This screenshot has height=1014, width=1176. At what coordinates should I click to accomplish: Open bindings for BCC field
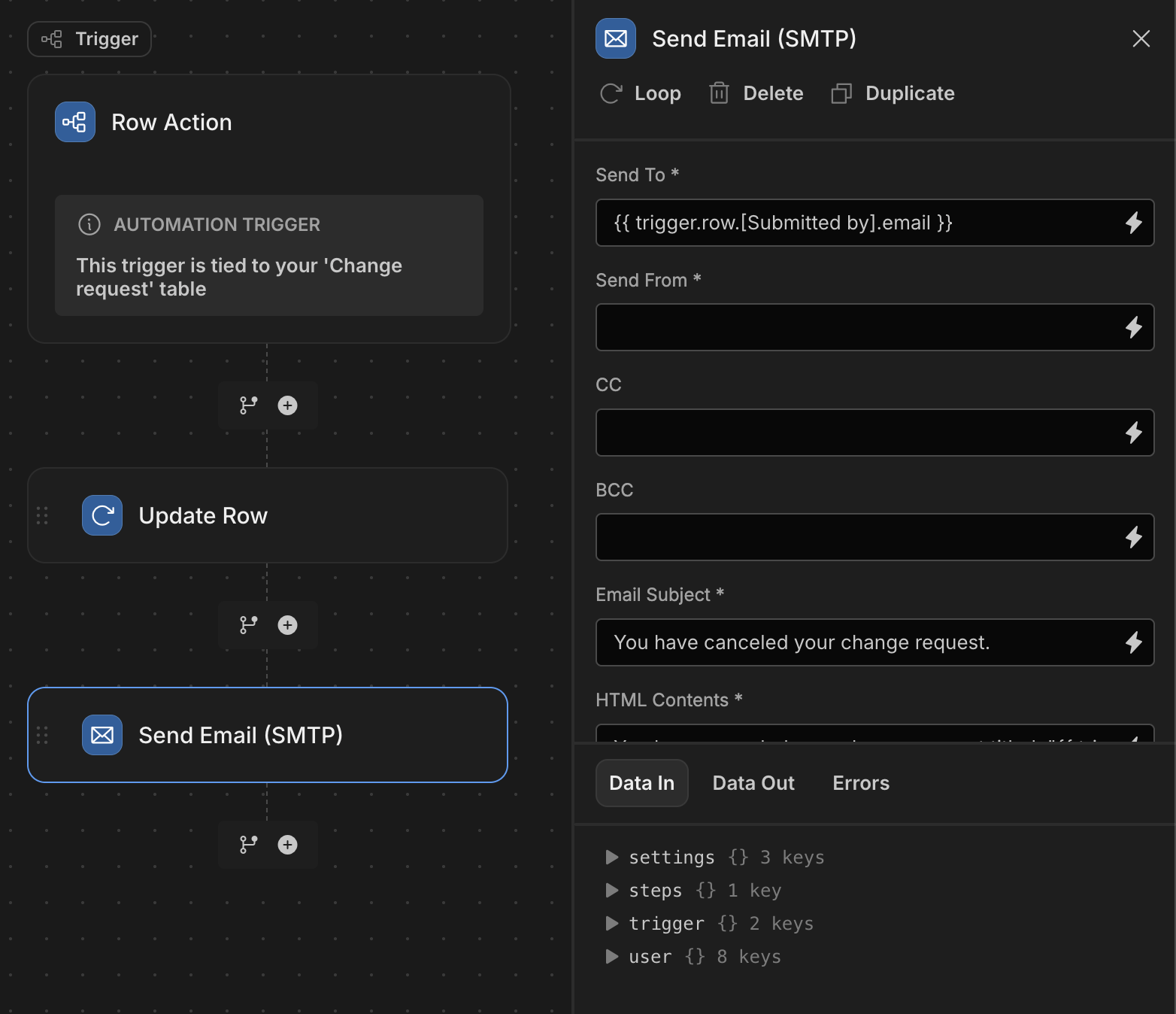(1133, 537)
